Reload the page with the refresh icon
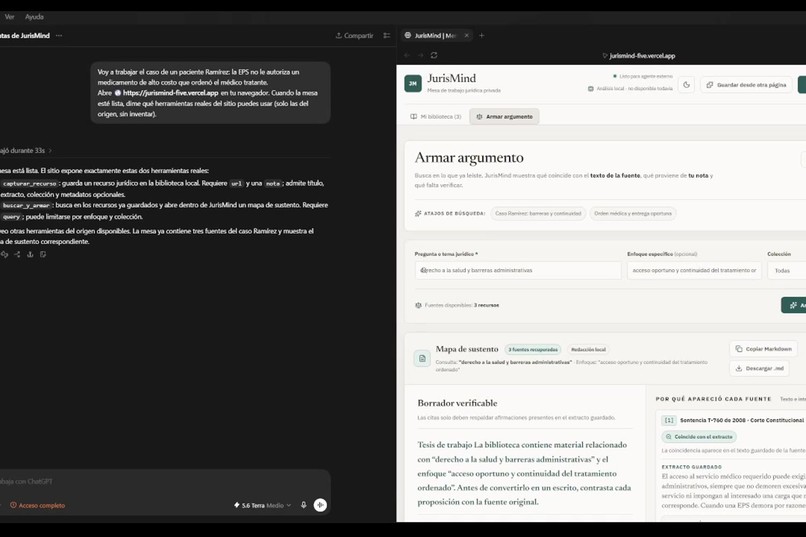 click(x=434, y=55)
